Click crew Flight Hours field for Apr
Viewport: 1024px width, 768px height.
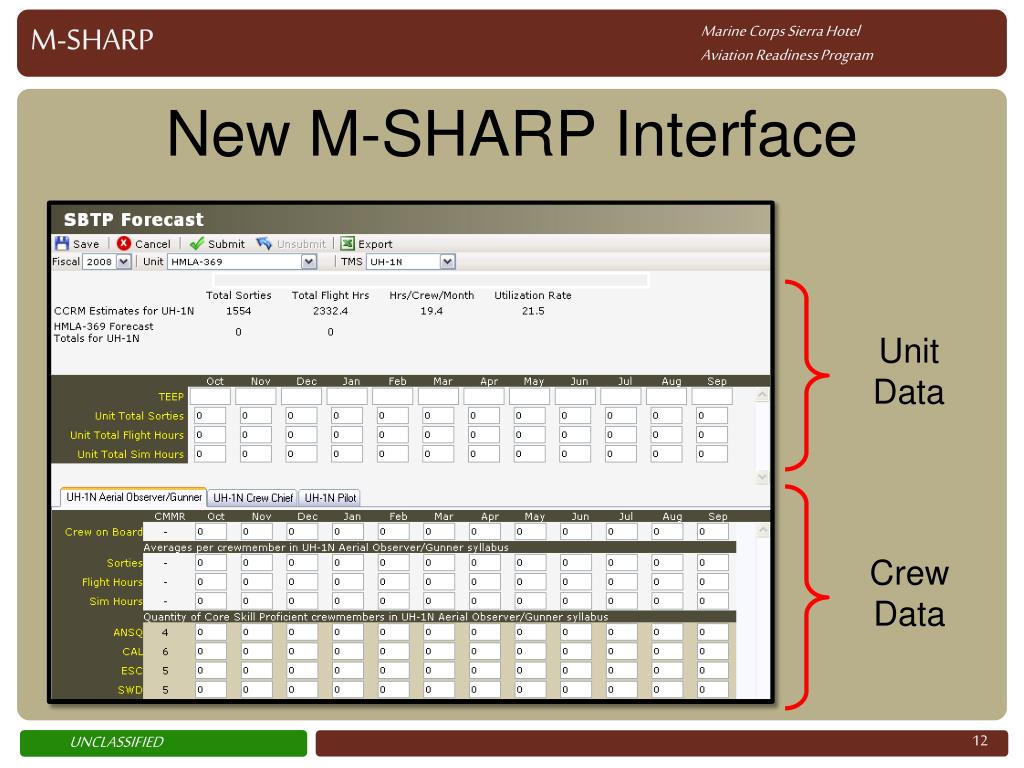coord(485,582)
